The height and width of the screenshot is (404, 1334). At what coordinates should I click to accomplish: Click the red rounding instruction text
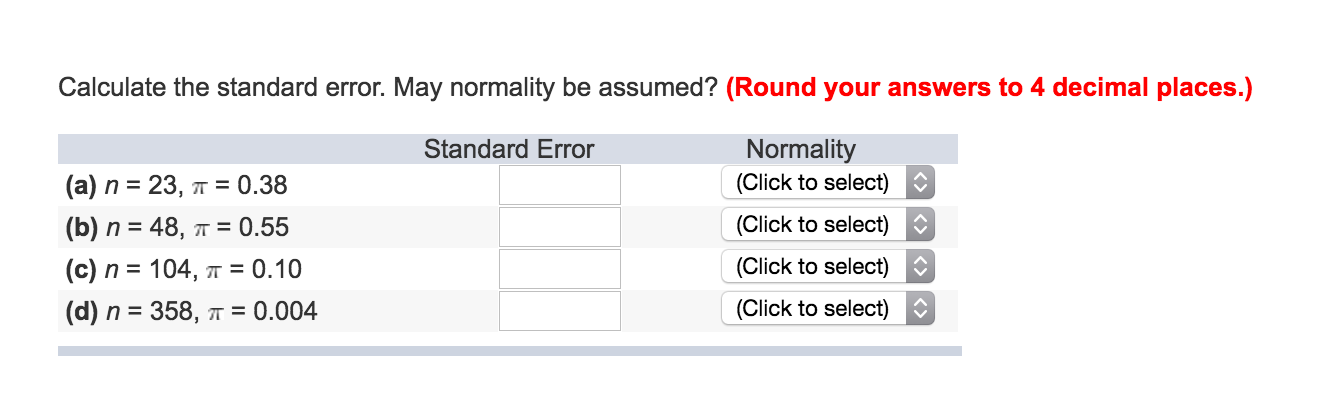click(989, 88)
